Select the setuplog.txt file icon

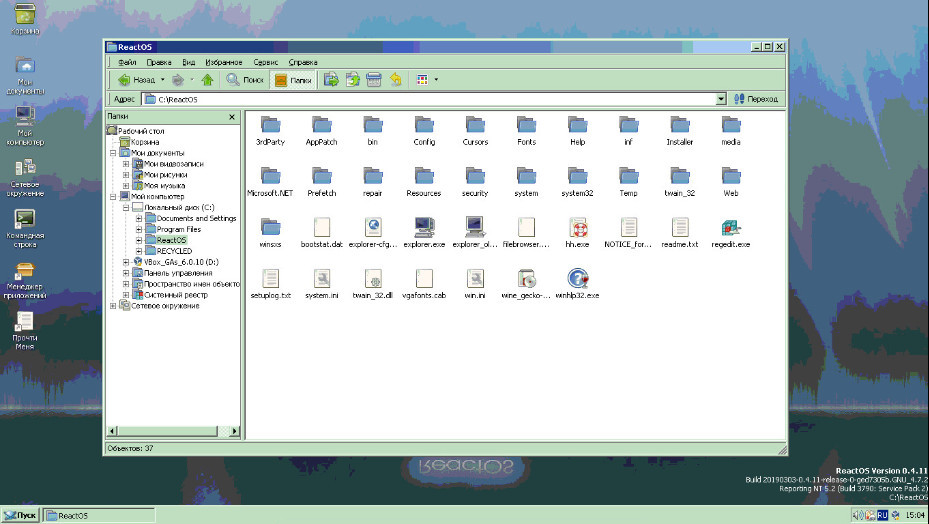pos(271,277)
